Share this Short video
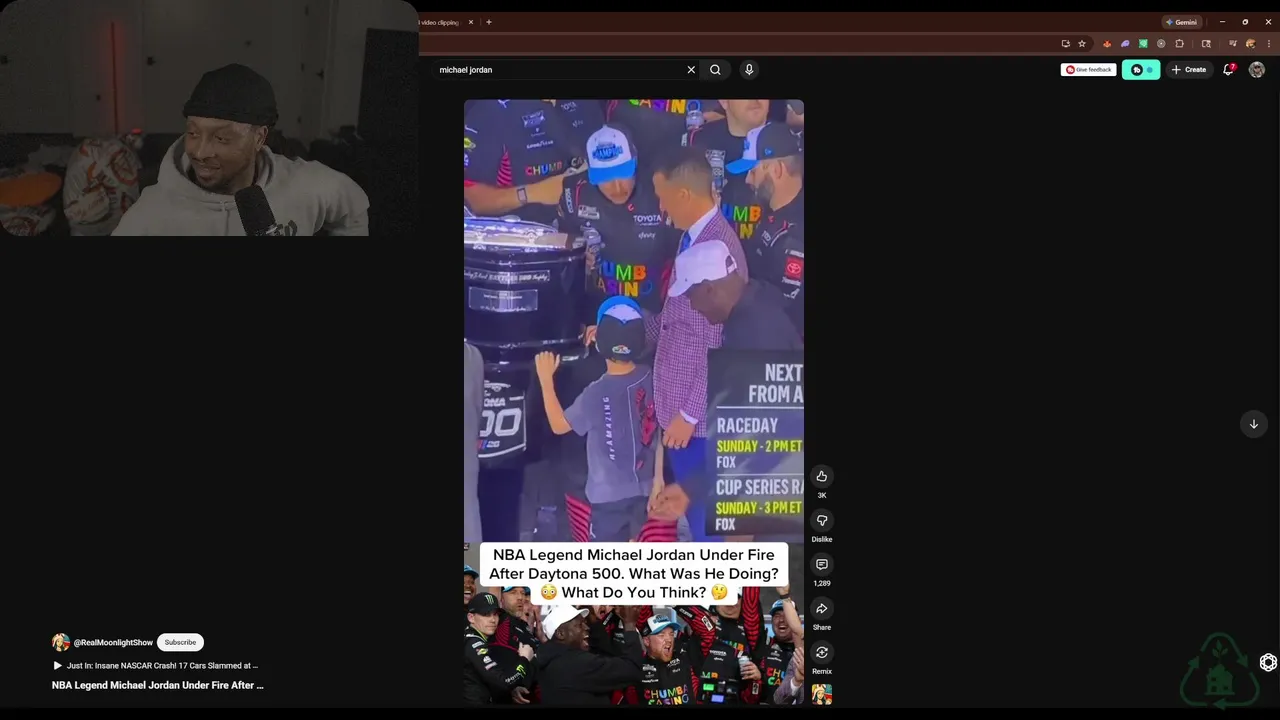Screen dimensions: 1280x720 point(822,608)
